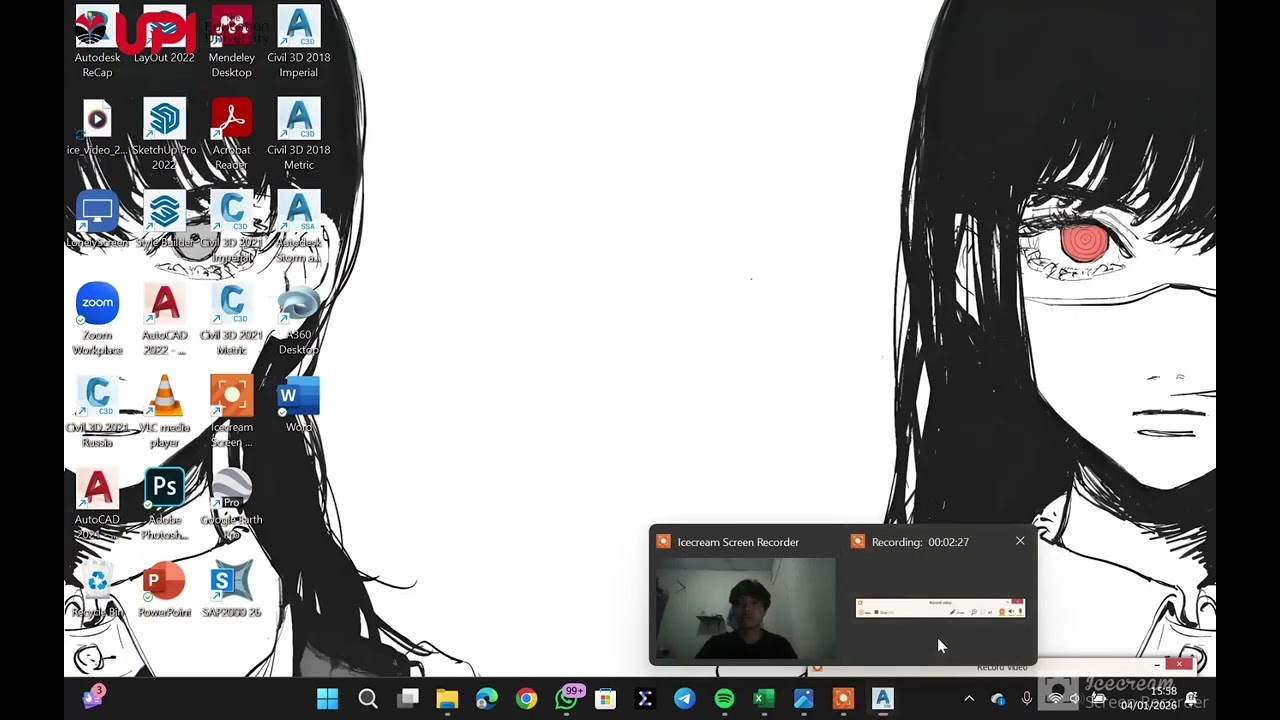
Task: Open Telegram from the taskbar
Action: tap(685, 699)
